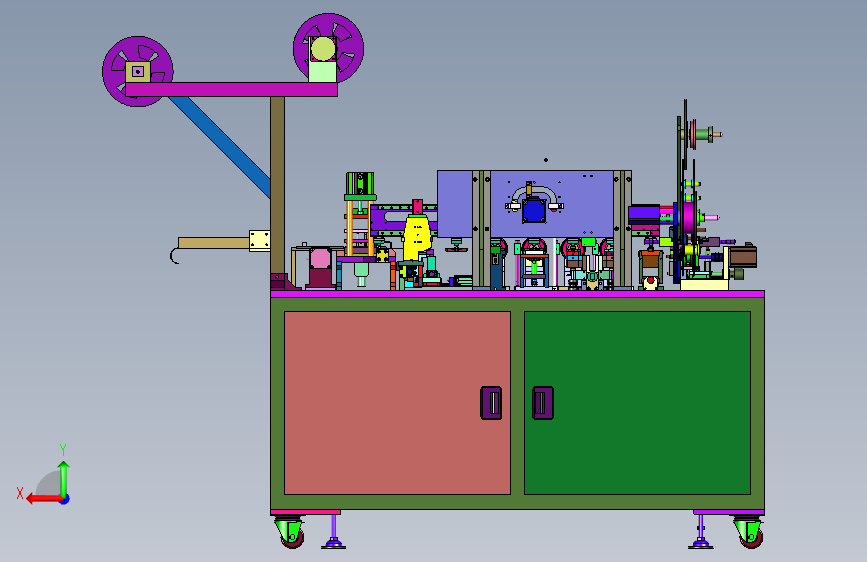Select the green cylinder atop the orange-post press
Screen dimensions: 867x562
pyautogui.click(x=360, y=183)
